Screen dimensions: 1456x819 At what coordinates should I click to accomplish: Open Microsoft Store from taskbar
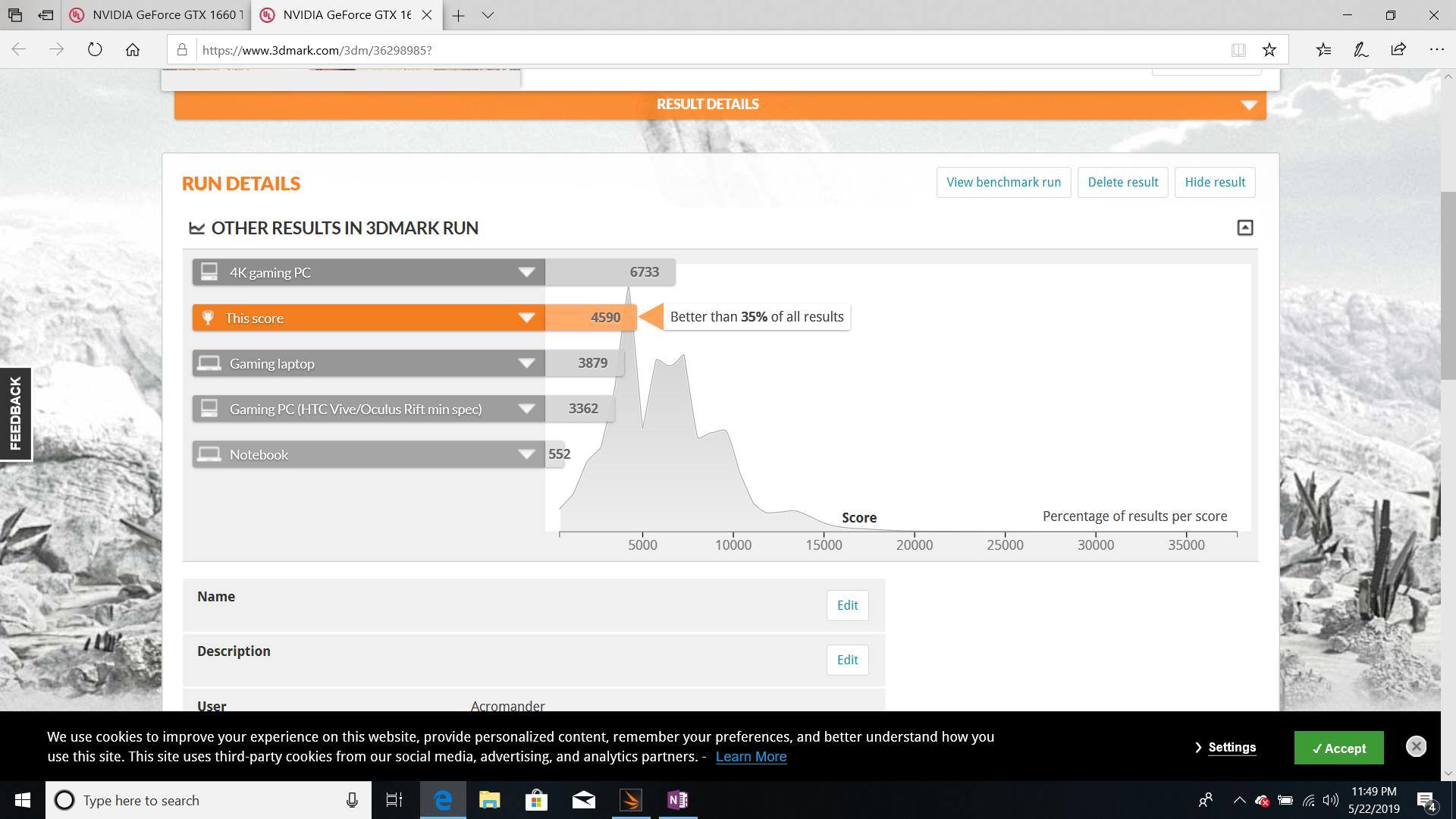(x=536, y=800)
